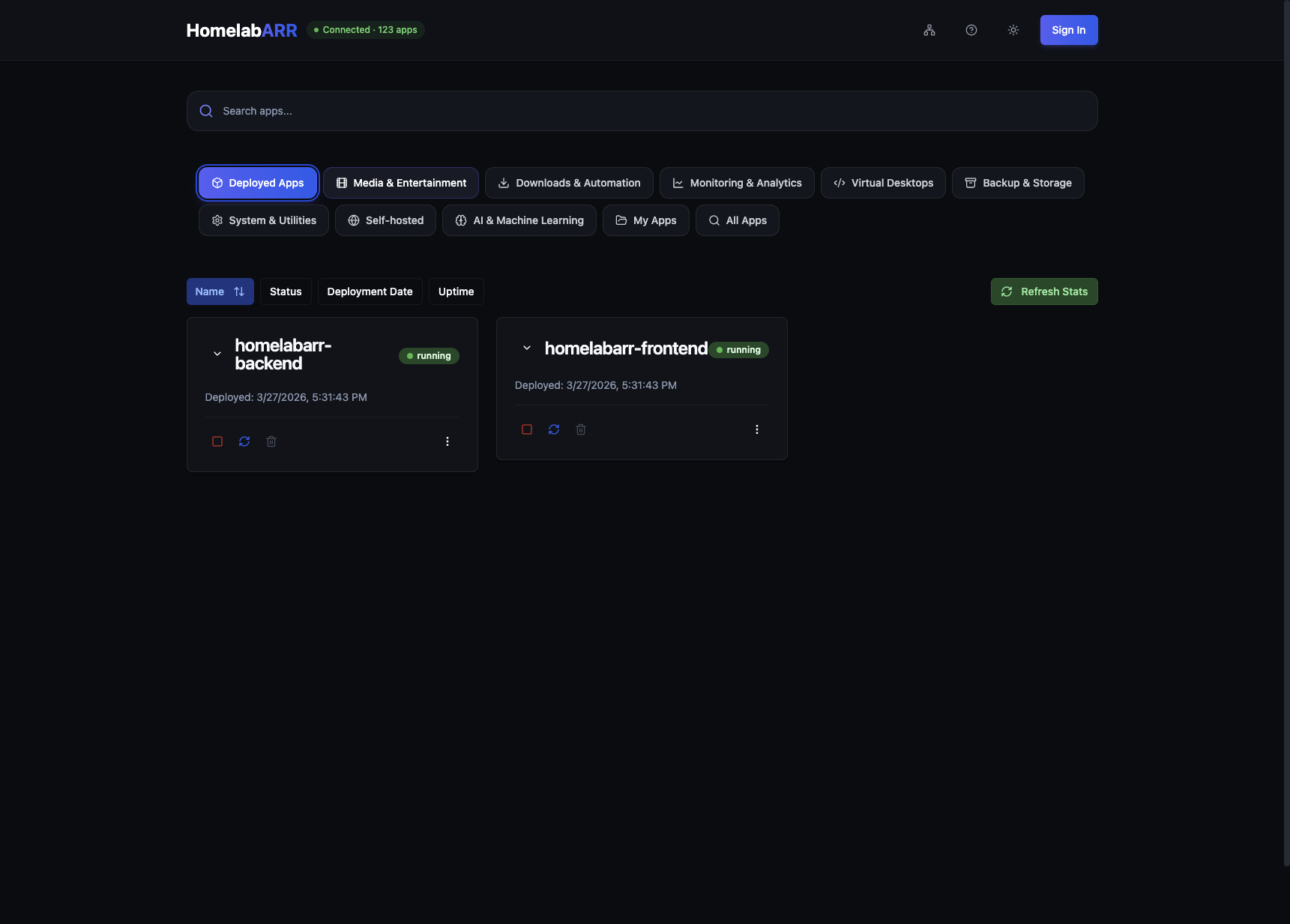Expand the homelabarr-frontend card chevron
The image size is (1290, 924).
click(x=527, y=348)
